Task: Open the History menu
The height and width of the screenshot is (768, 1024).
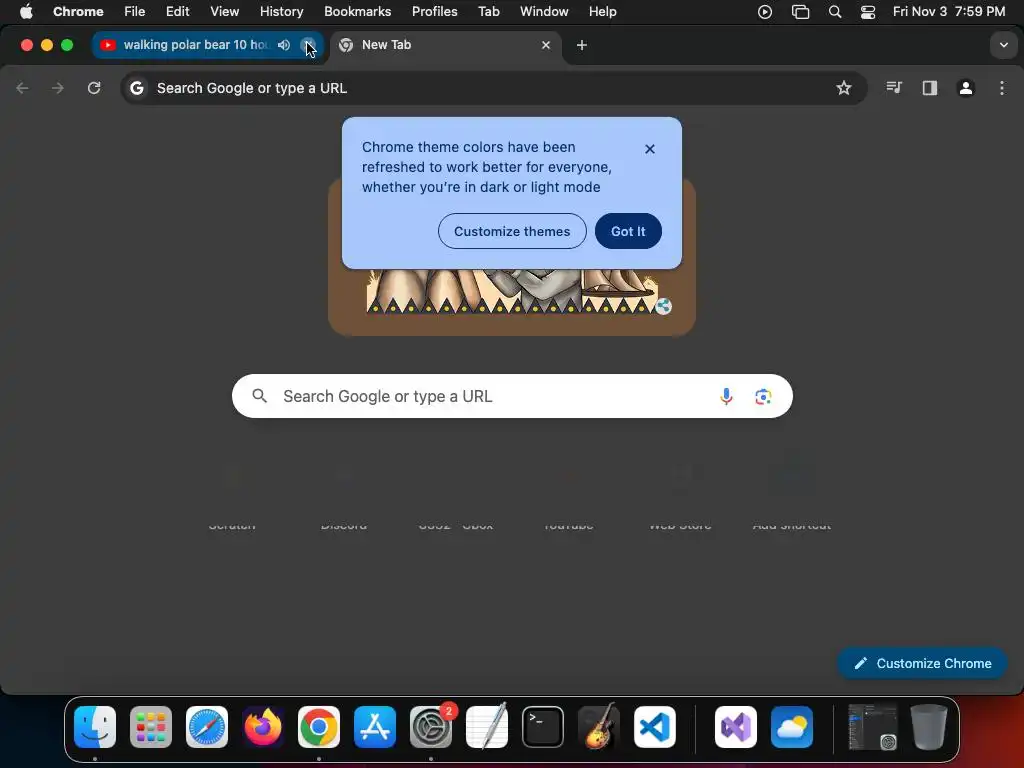Action: pyautogui.click(x=281, y=12)
